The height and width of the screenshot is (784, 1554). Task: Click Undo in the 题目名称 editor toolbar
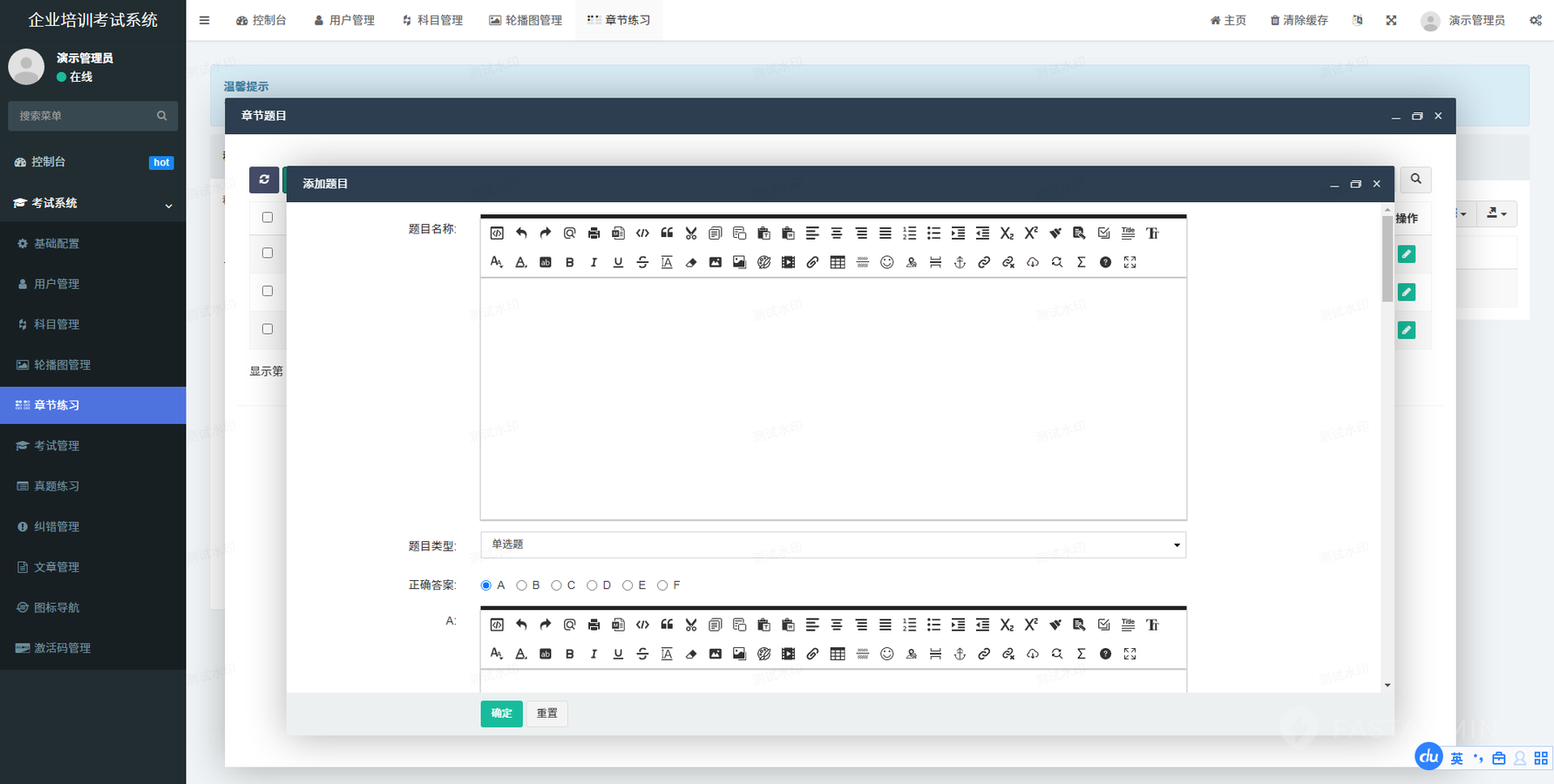point(521,233)
